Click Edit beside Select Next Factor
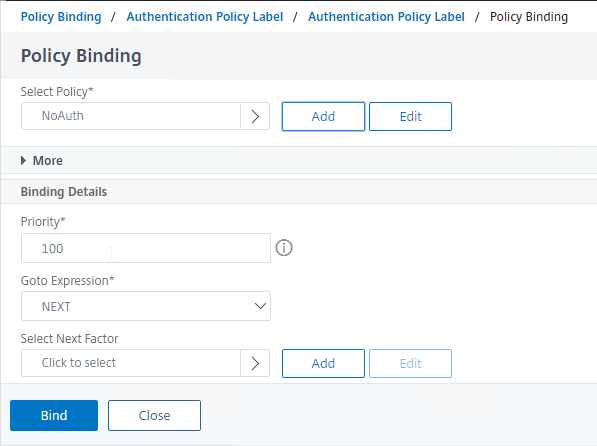The width and height of the screenshot is (597, 446). 410,363
